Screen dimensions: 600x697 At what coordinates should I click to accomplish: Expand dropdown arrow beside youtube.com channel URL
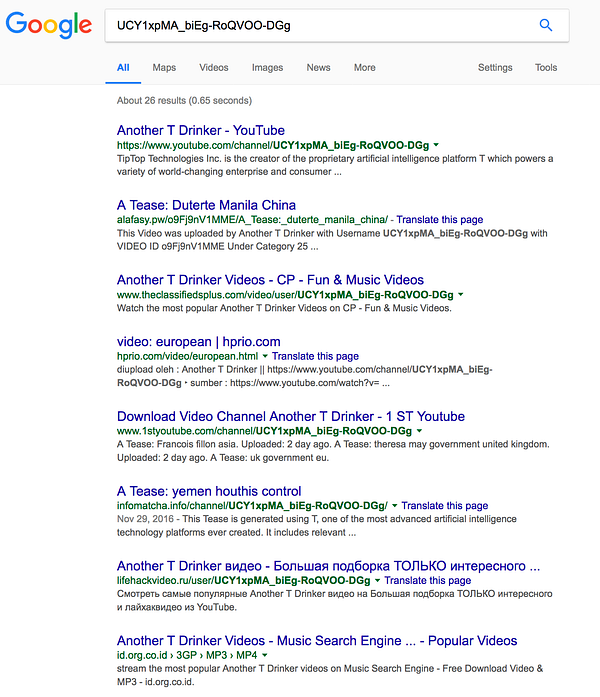click(436, 145)
